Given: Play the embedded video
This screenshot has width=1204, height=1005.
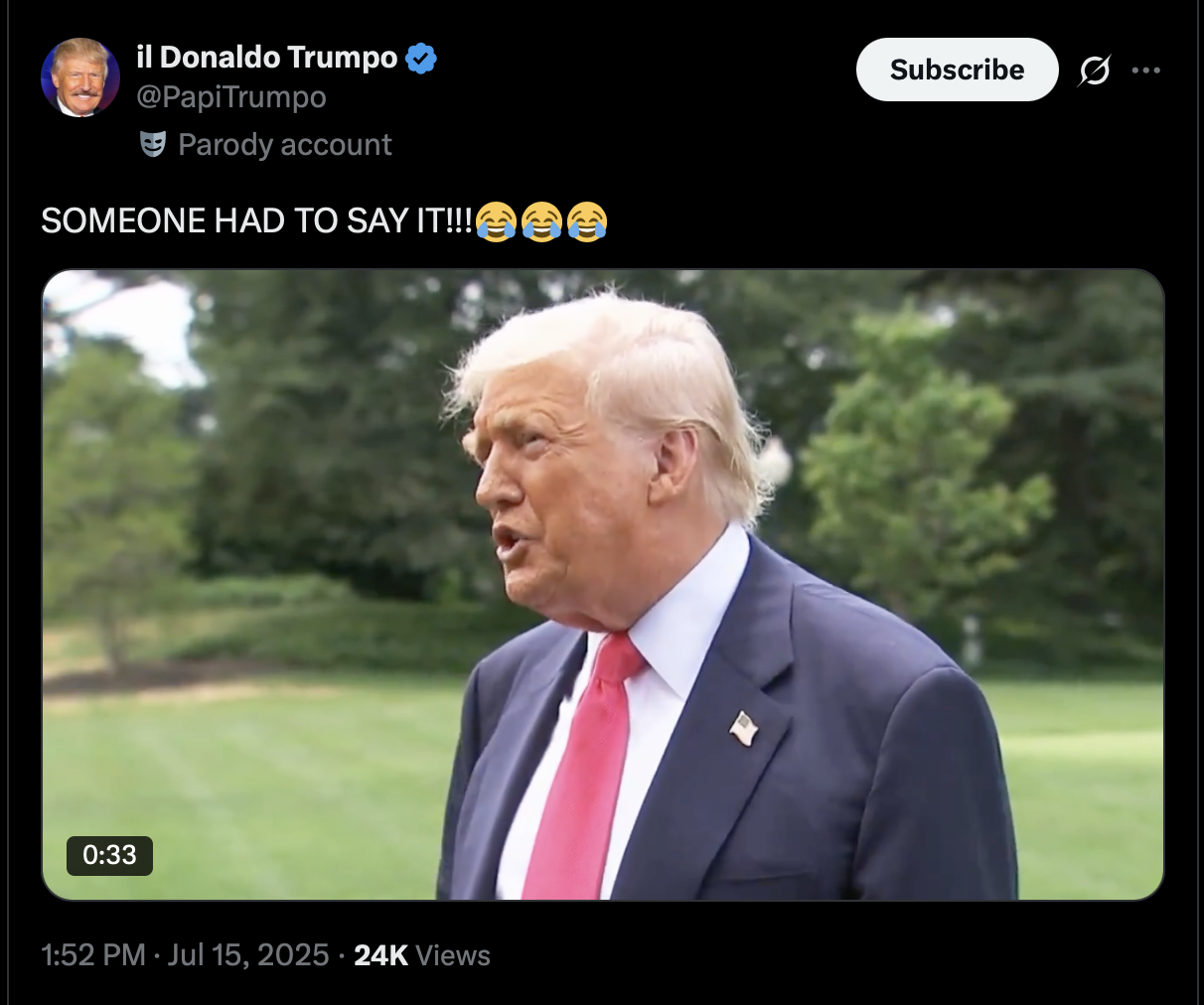Looking at the screenshot, I should pyautogui.click(x=603, y=585).
